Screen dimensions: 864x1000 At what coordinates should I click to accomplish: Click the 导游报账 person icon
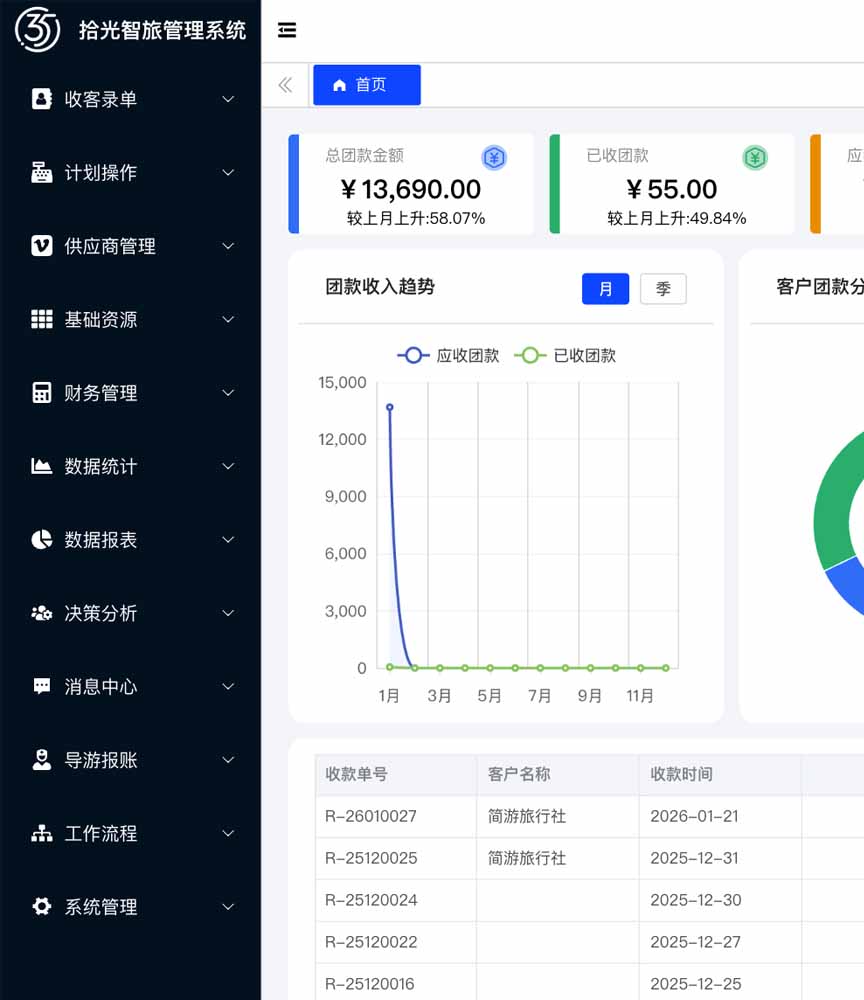(x=41, y=760)
